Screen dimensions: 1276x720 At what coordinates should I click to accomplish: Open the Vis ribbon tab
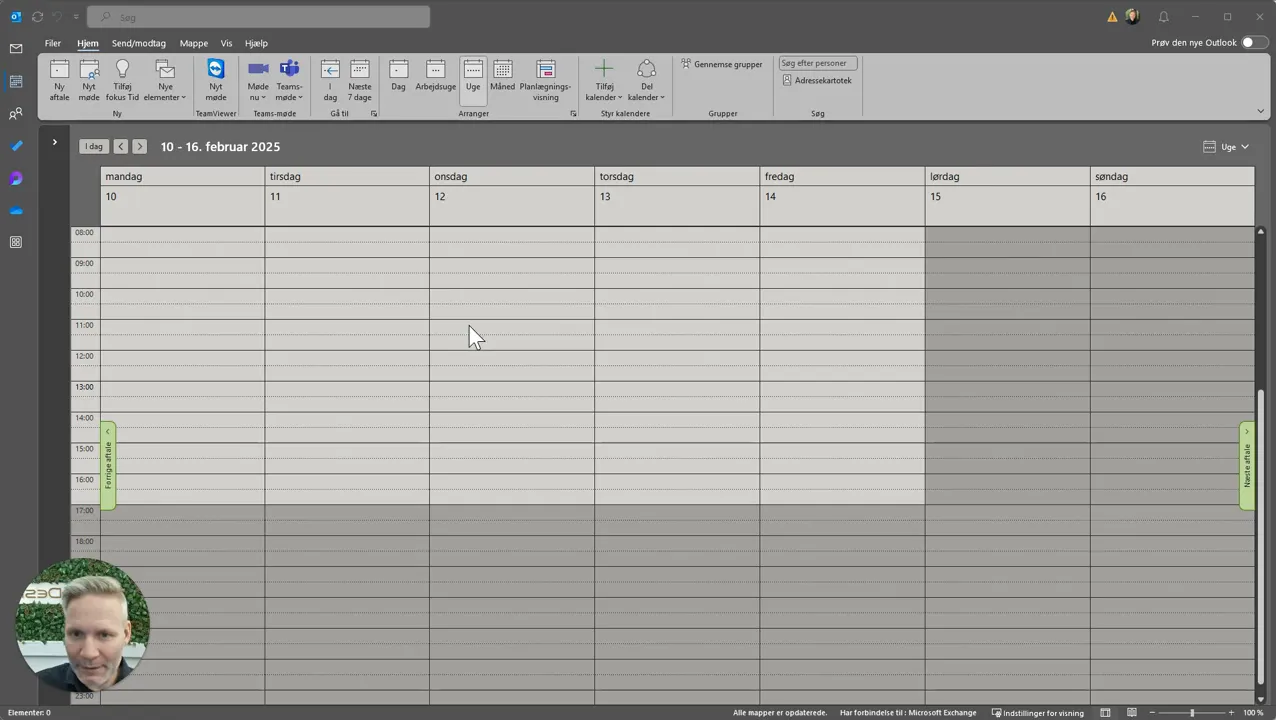point(226,43)
